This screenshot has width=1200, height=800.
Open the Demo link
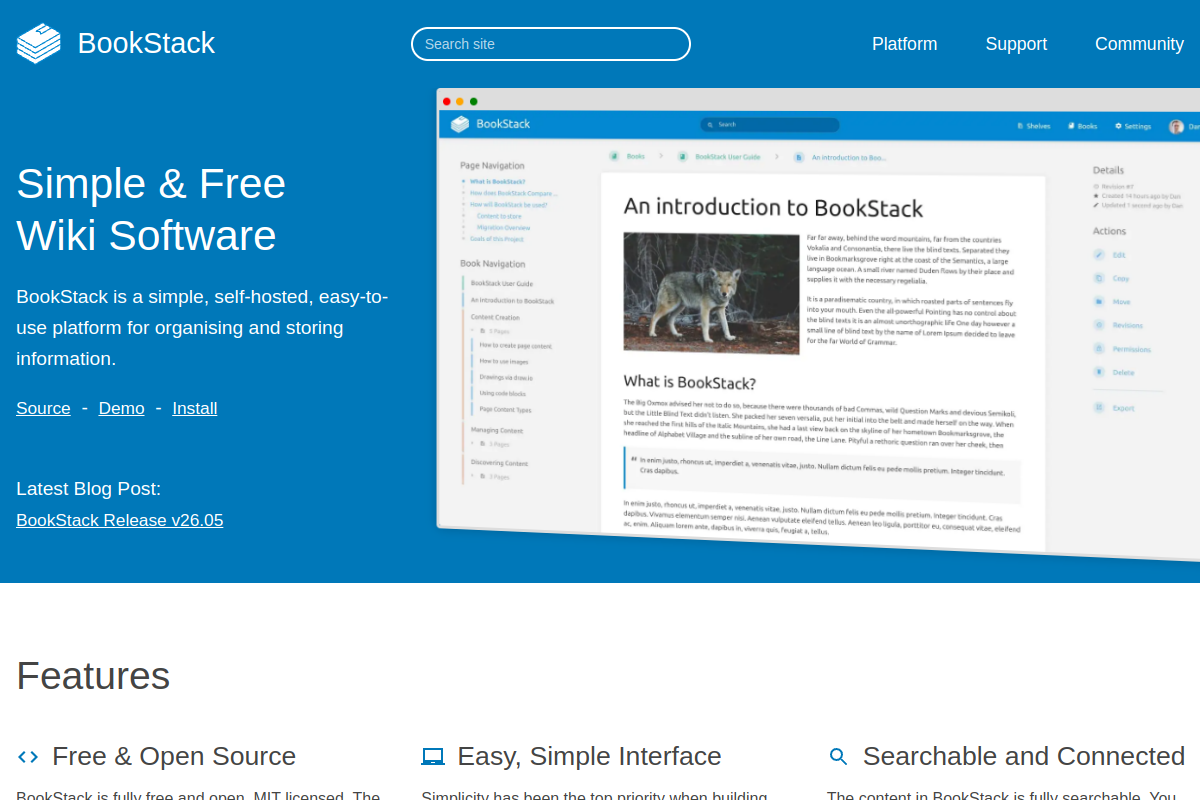click(x=121, y=408)
